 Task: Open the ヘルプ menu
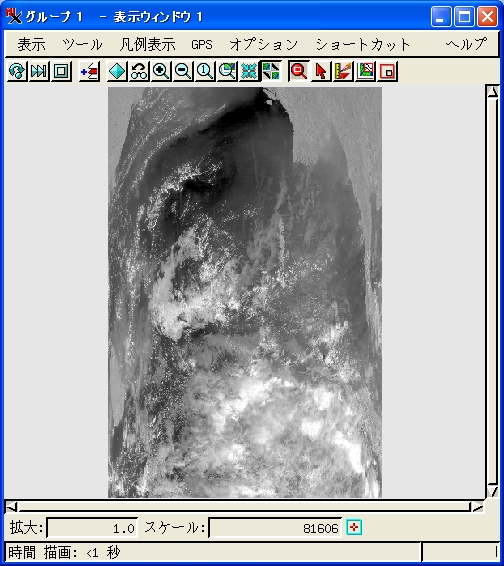click(x=466, y=44)
